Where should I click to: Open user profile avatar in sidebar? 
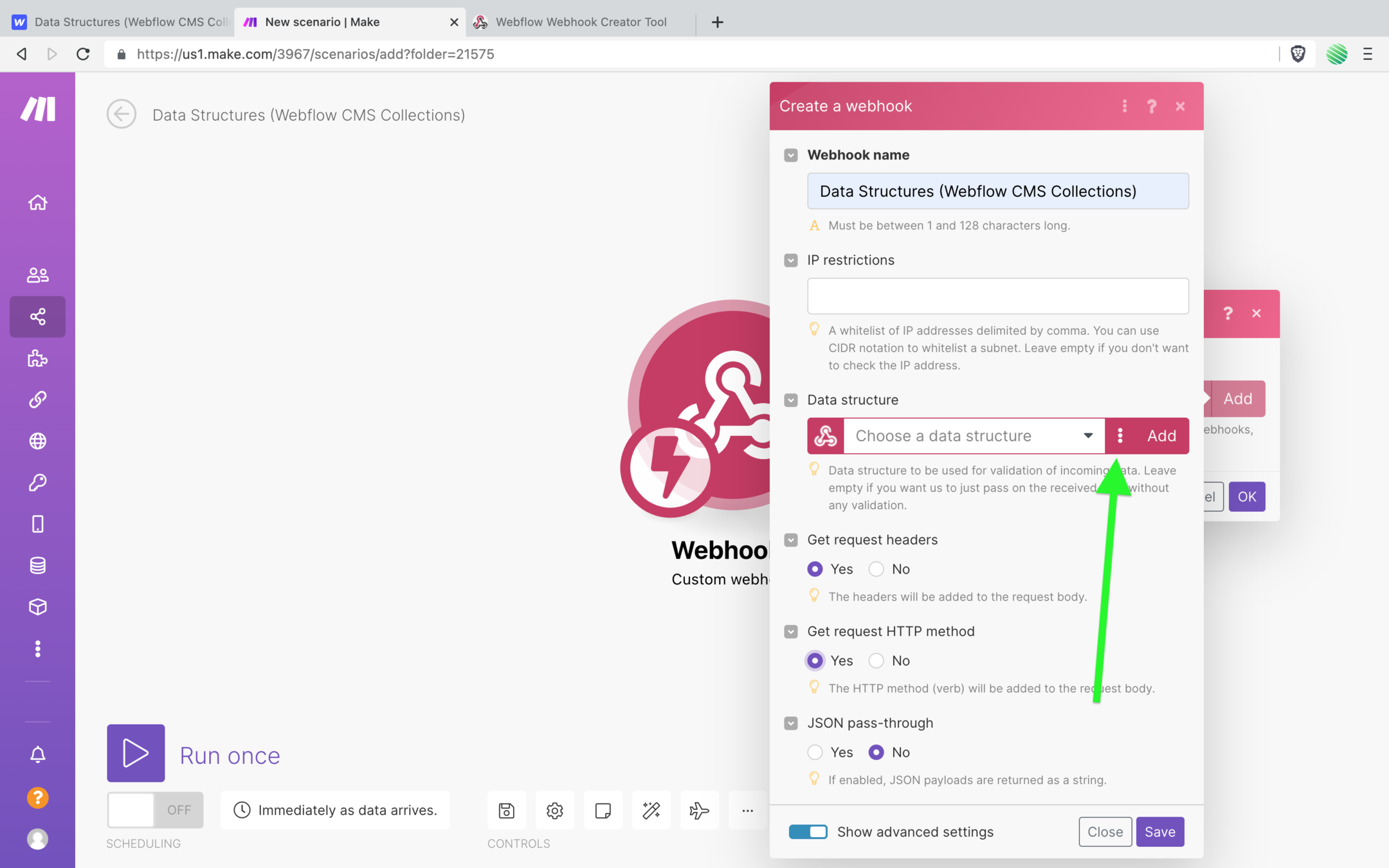click(x=37, y=839)
